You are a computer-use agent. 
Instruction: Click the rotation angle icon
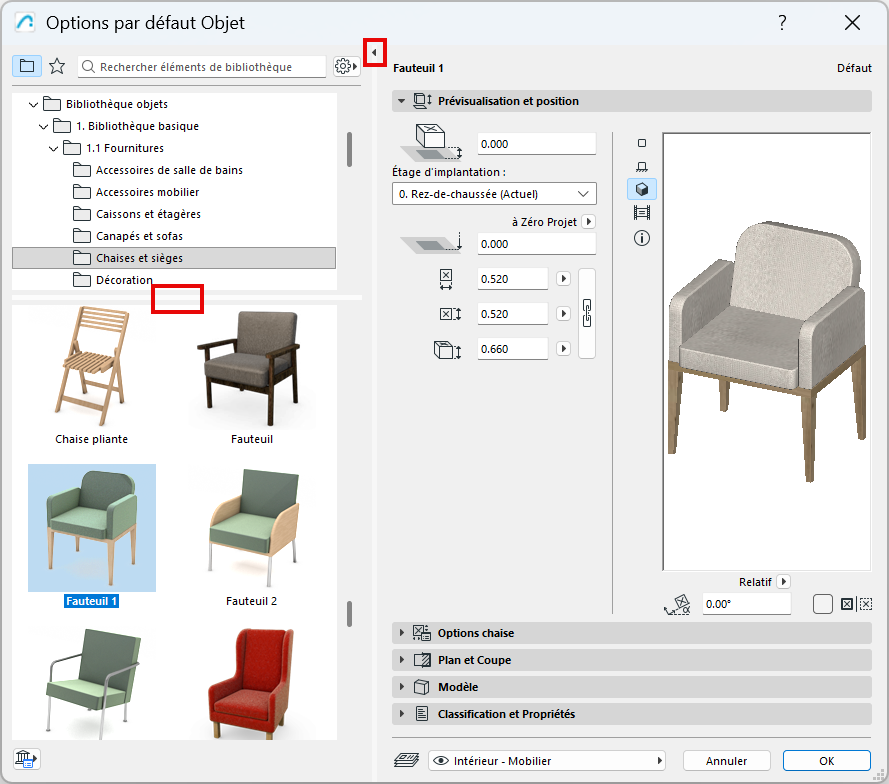[x=678, y=605]
